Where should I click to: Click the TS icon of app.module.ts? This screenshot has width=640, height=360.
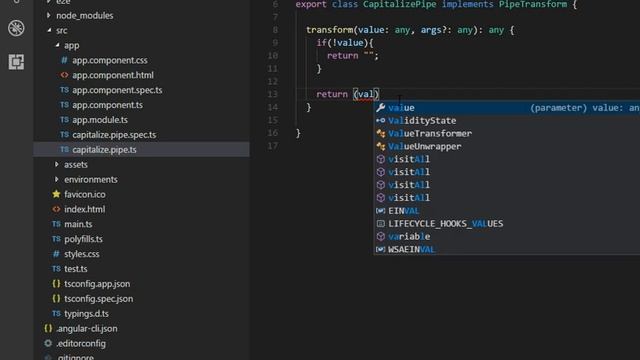coord(64,120)
